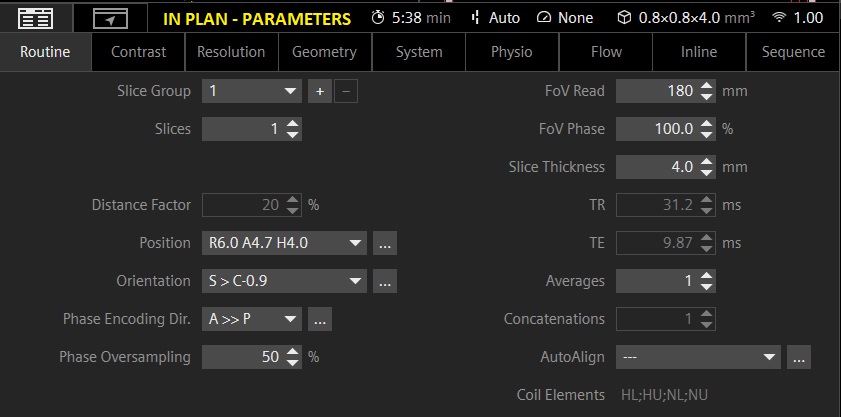The image size is (841, 417).
Task: Open AutoAlign ellipsis options button
Action: coord(799,357)
